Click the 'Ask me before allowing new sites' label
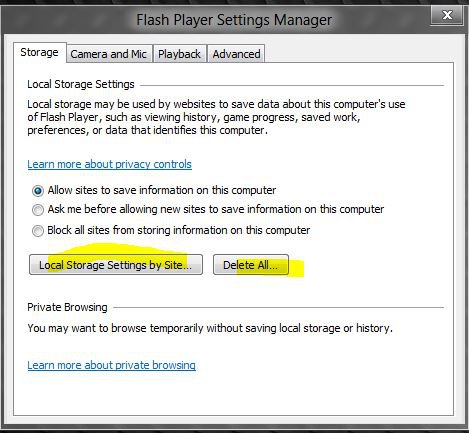The height and width of the screenshot is (433, 469). coord(216,209)
